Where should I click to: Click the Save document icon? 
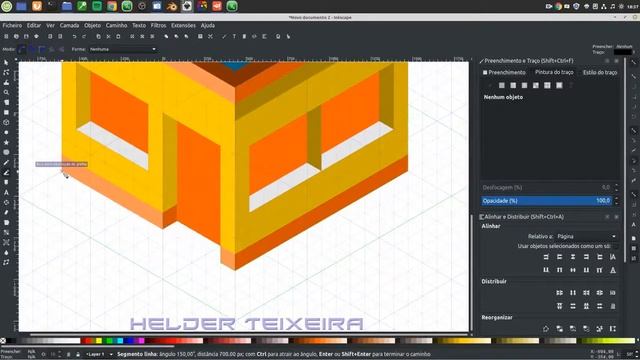(x=26, y=36)
